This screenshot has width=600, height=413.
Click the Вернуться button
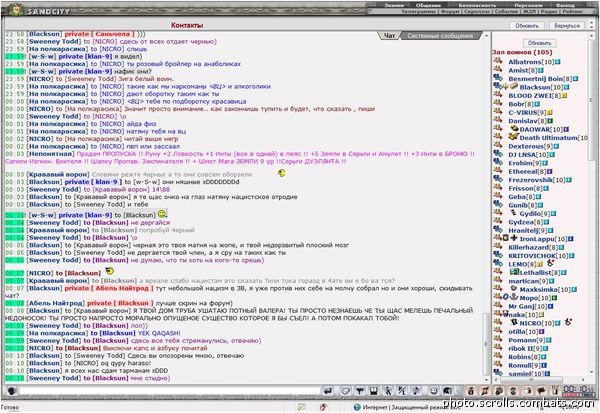click(567, 26)
